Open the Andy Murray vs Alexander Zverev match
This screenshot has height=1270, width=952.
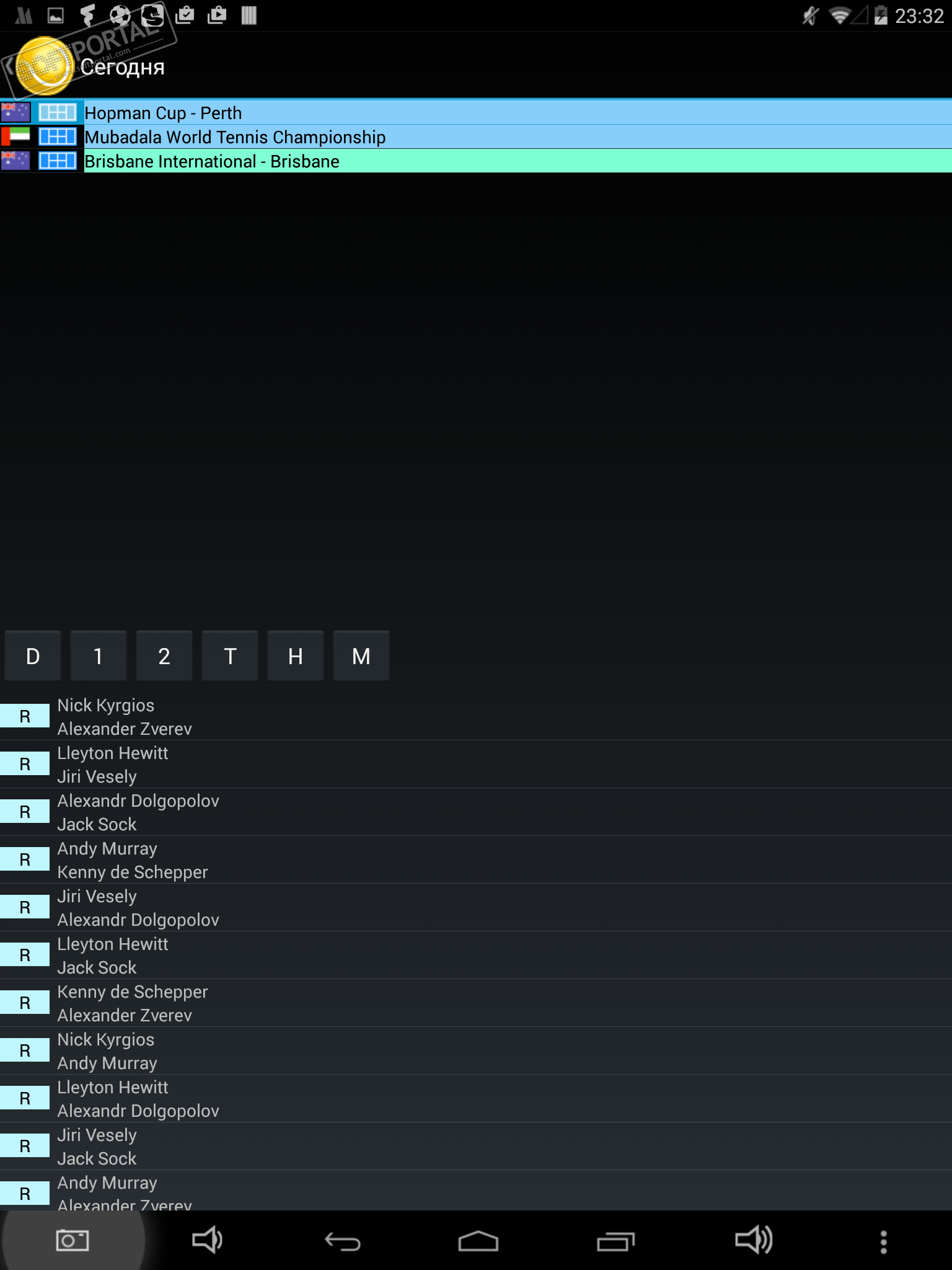[476, 1191]
